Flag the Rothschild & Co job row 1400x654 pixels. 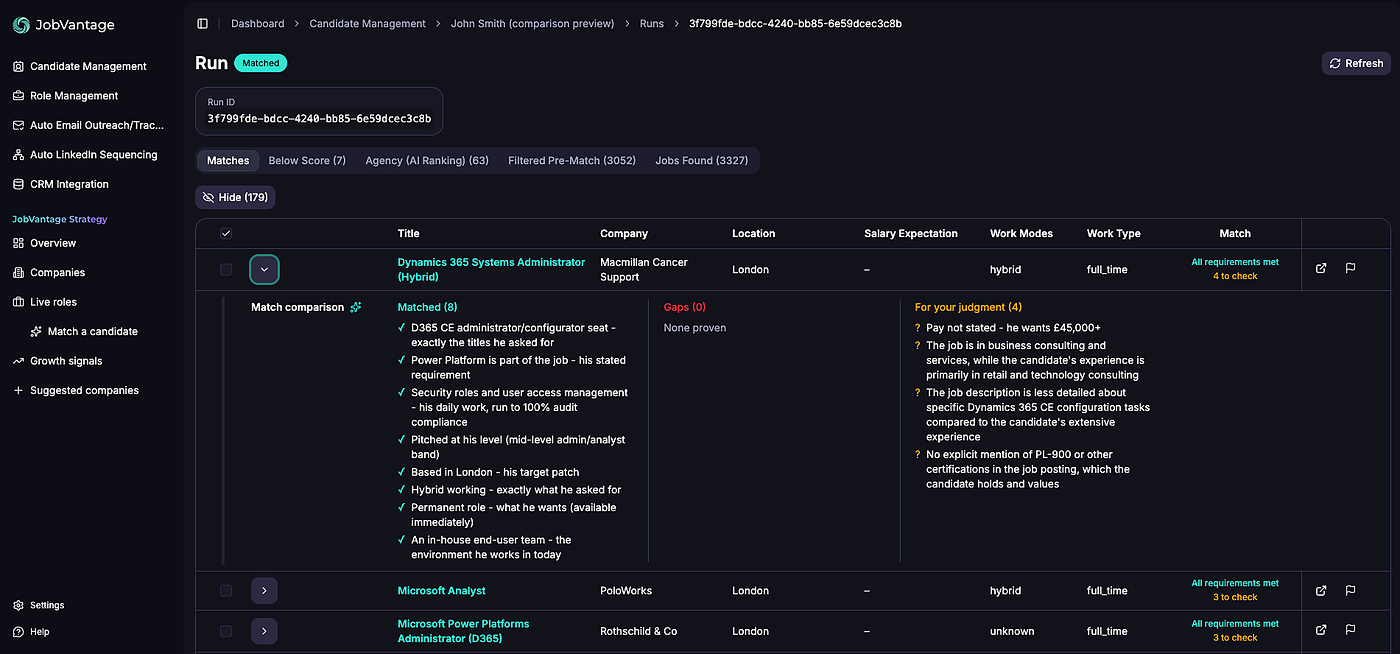click(x=1350, y=630)
